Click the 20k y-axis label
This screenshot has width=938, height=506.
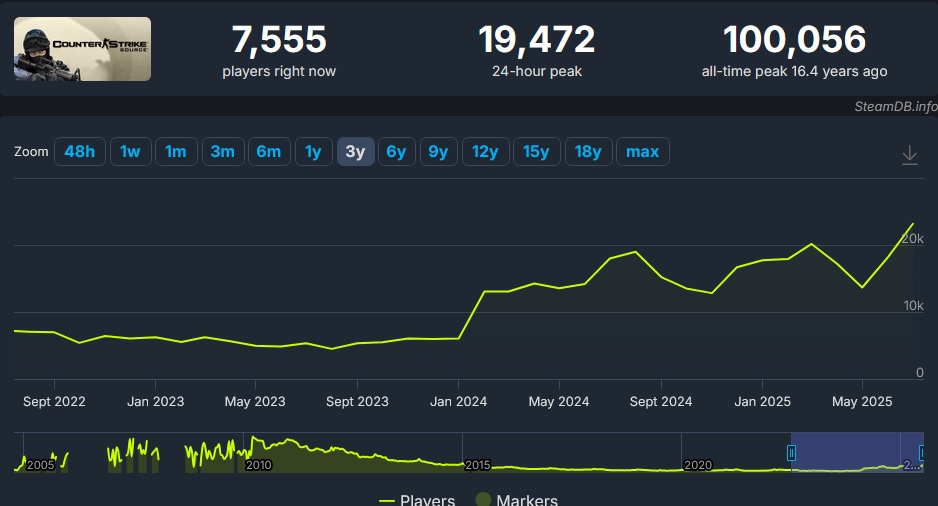(x=913, y=239)
